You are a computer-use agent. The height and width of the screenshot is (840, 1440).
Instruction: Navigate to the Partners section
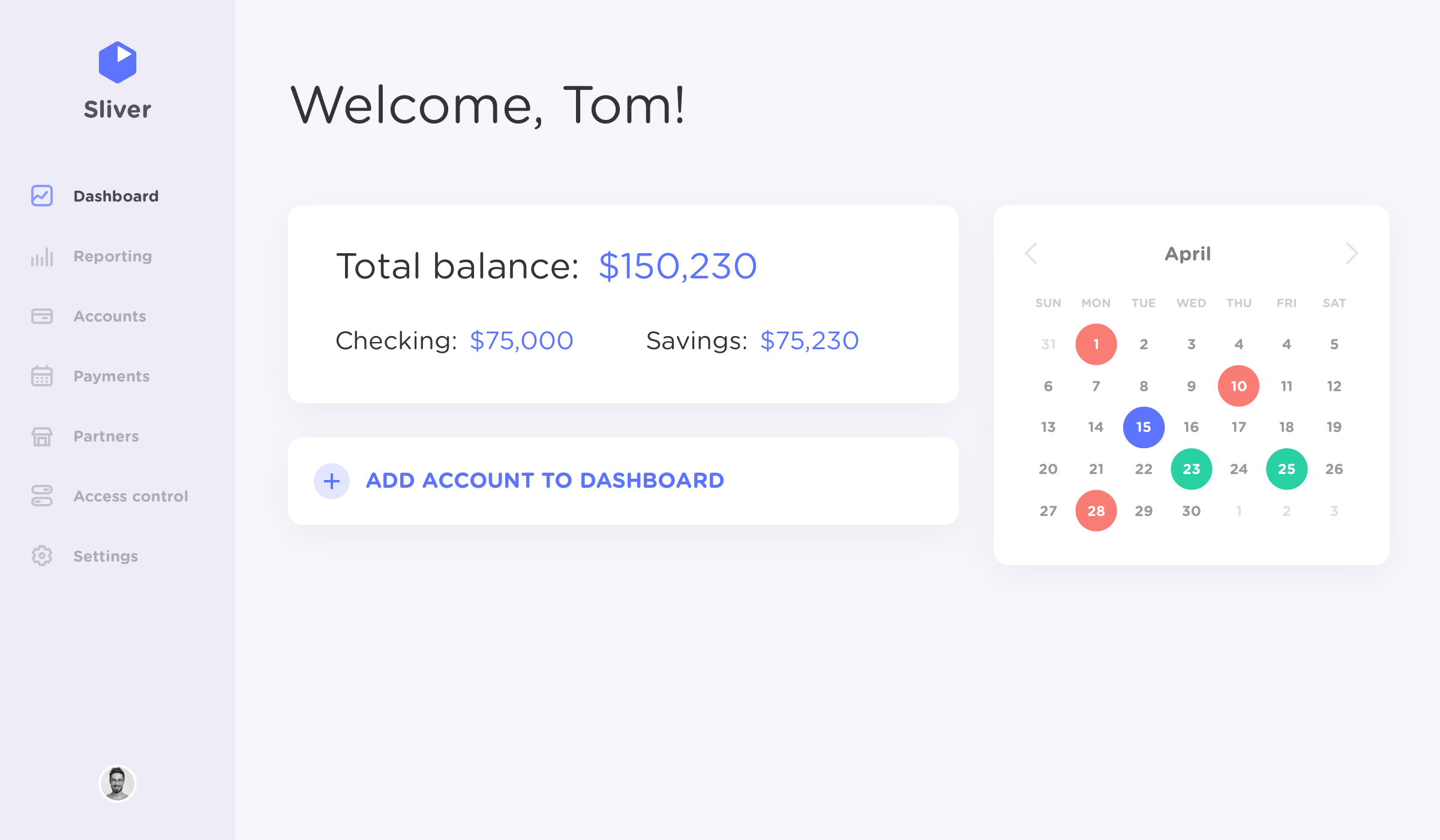(x=106, y=436)
